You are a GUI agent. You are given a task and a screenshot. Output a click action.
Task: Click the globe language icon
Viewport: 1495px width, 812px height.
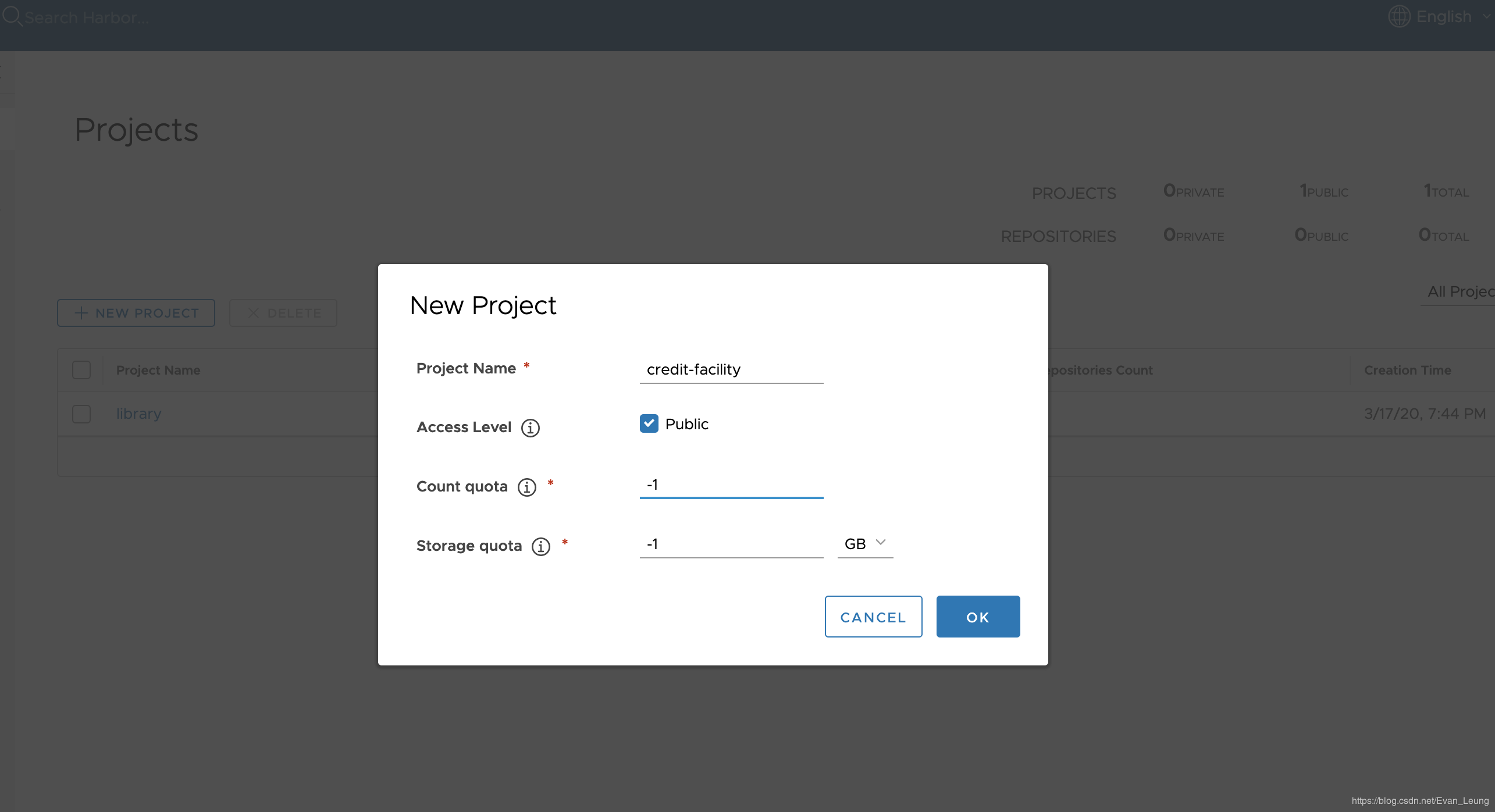(x=1399, y=16)
